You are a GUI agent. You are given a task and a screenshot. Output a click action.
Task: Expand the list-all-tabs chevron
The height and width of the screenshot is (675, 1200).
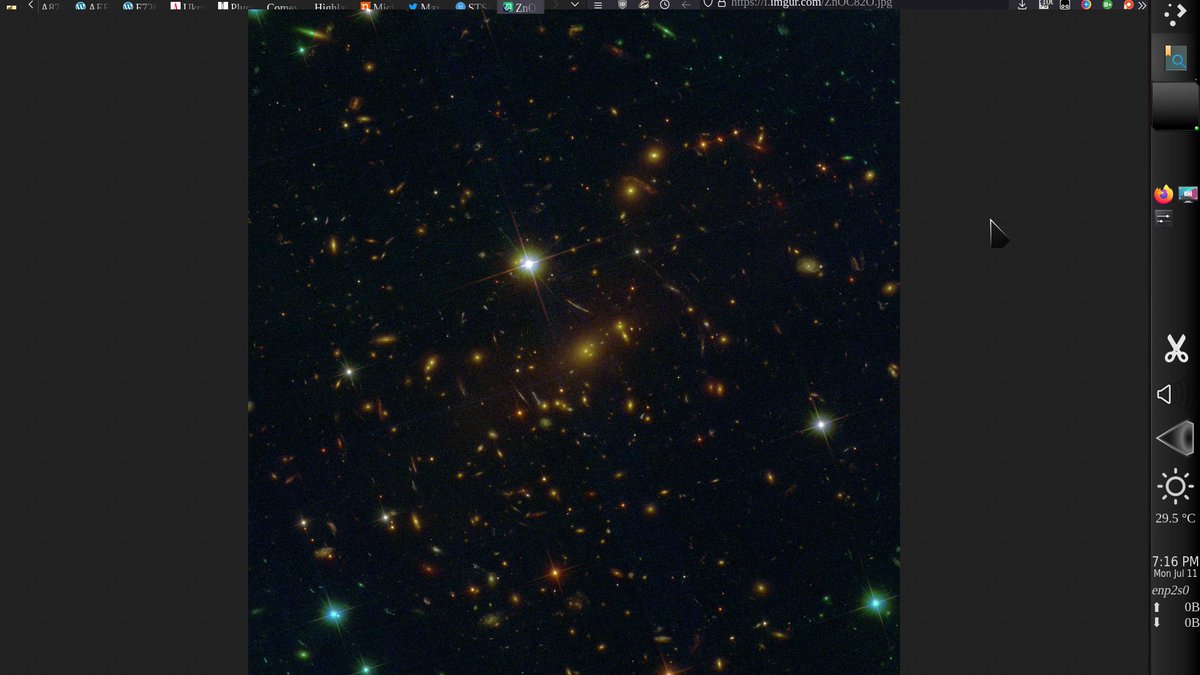pyautogui.click(x=577, y=5)
